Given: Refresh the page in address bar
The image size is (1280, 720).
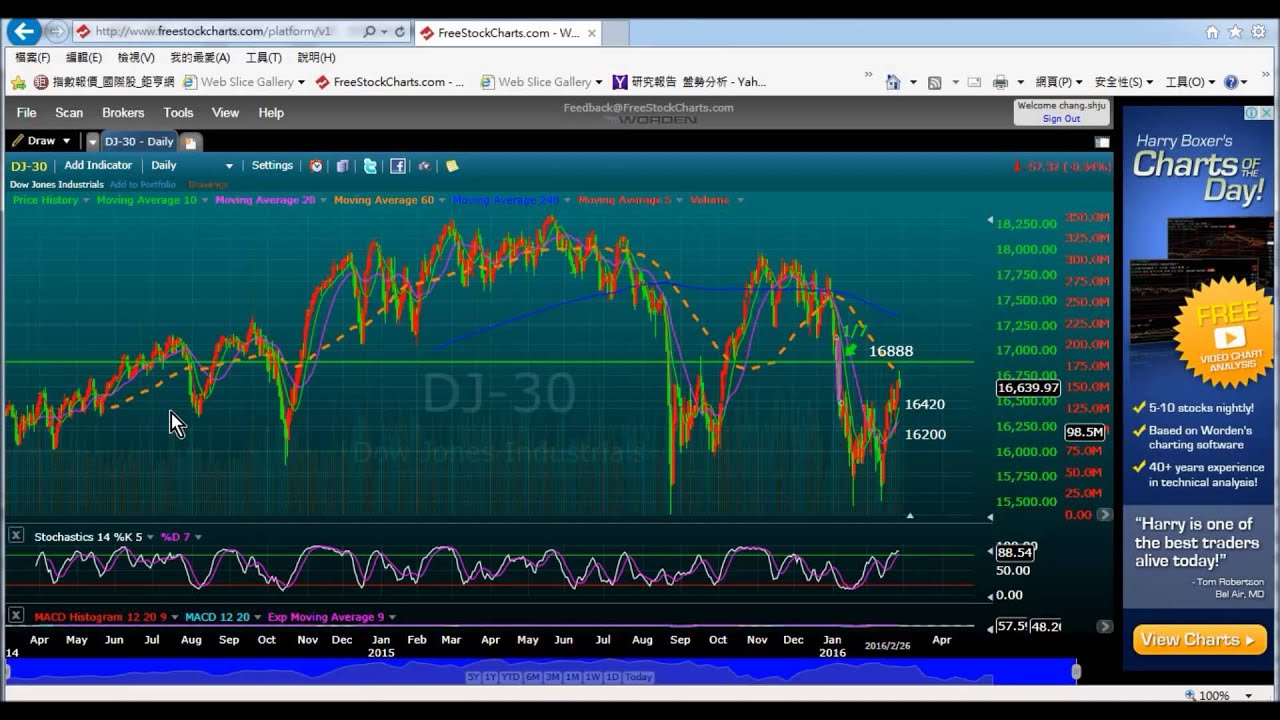Looking at the screenshot, I should (x=400, y=32).
